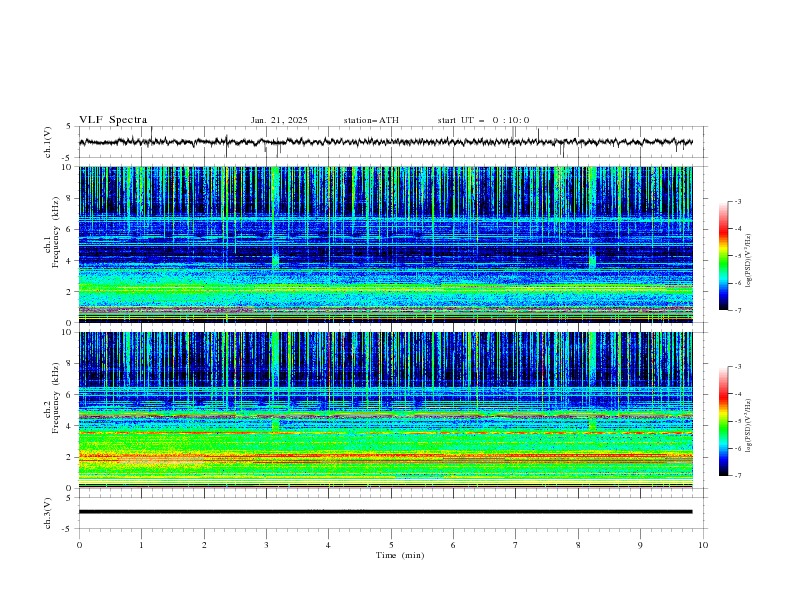Click time axis tick label "0"
The height and width of the screenshot is (612, 792).
tap(79, 545)
